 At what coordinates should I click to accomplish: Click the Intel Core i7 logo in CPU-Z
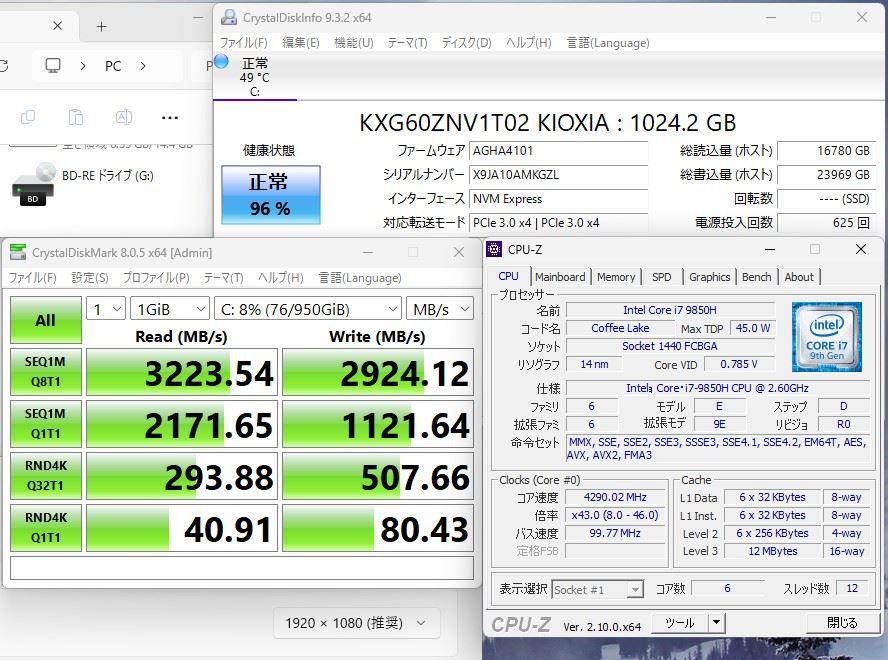827,337
